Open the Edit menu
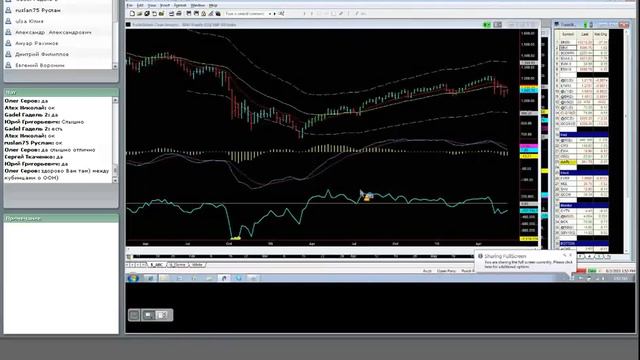 (140, 5)
